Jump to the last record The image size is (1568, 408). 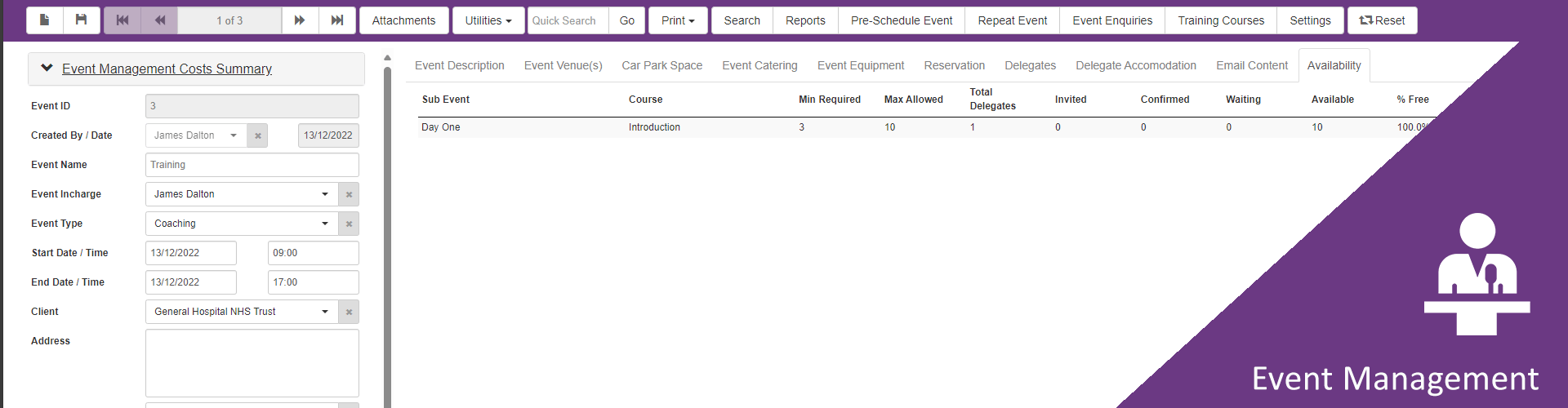[337, 20]
